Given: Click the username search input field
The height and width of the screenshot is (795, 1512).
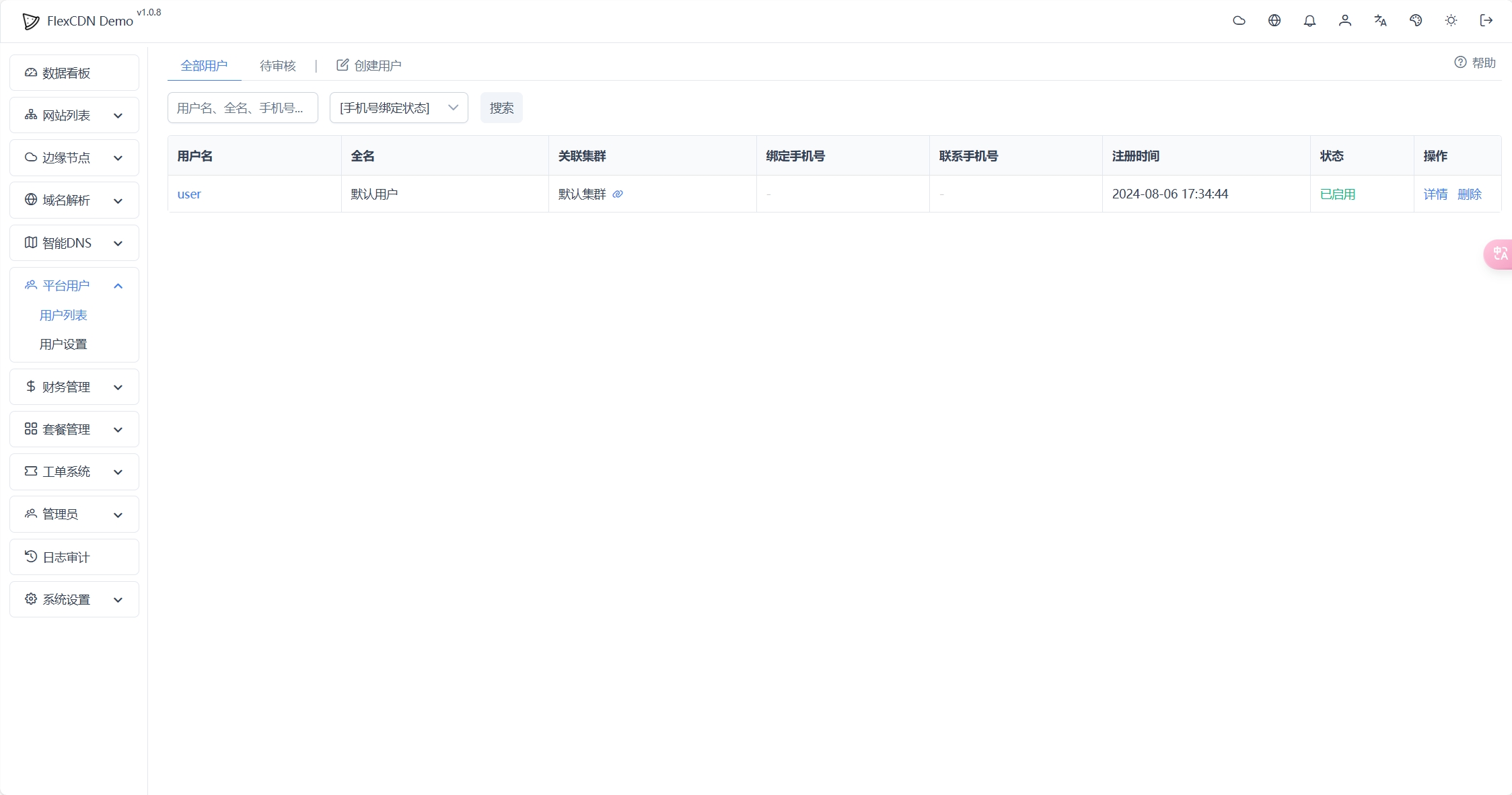Looking at the screenshot, I should tap(242, 108).
